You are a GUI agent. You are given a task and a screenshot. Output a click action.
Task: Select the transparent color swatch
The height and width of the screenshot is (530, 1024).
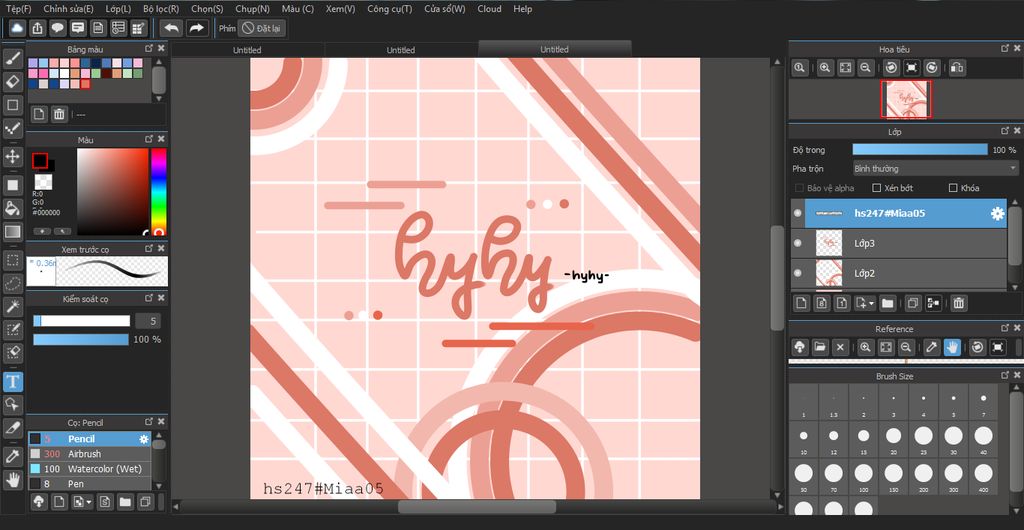[44, 182]
